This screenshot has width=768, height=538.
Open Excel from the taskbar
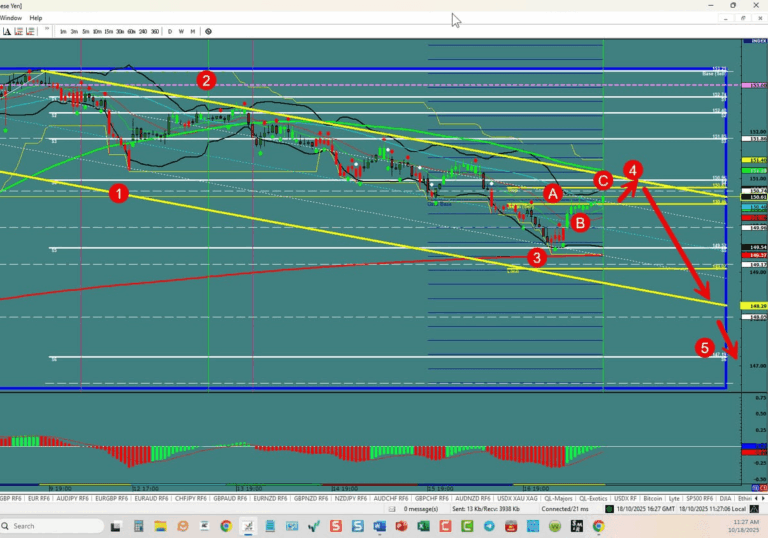423,527
